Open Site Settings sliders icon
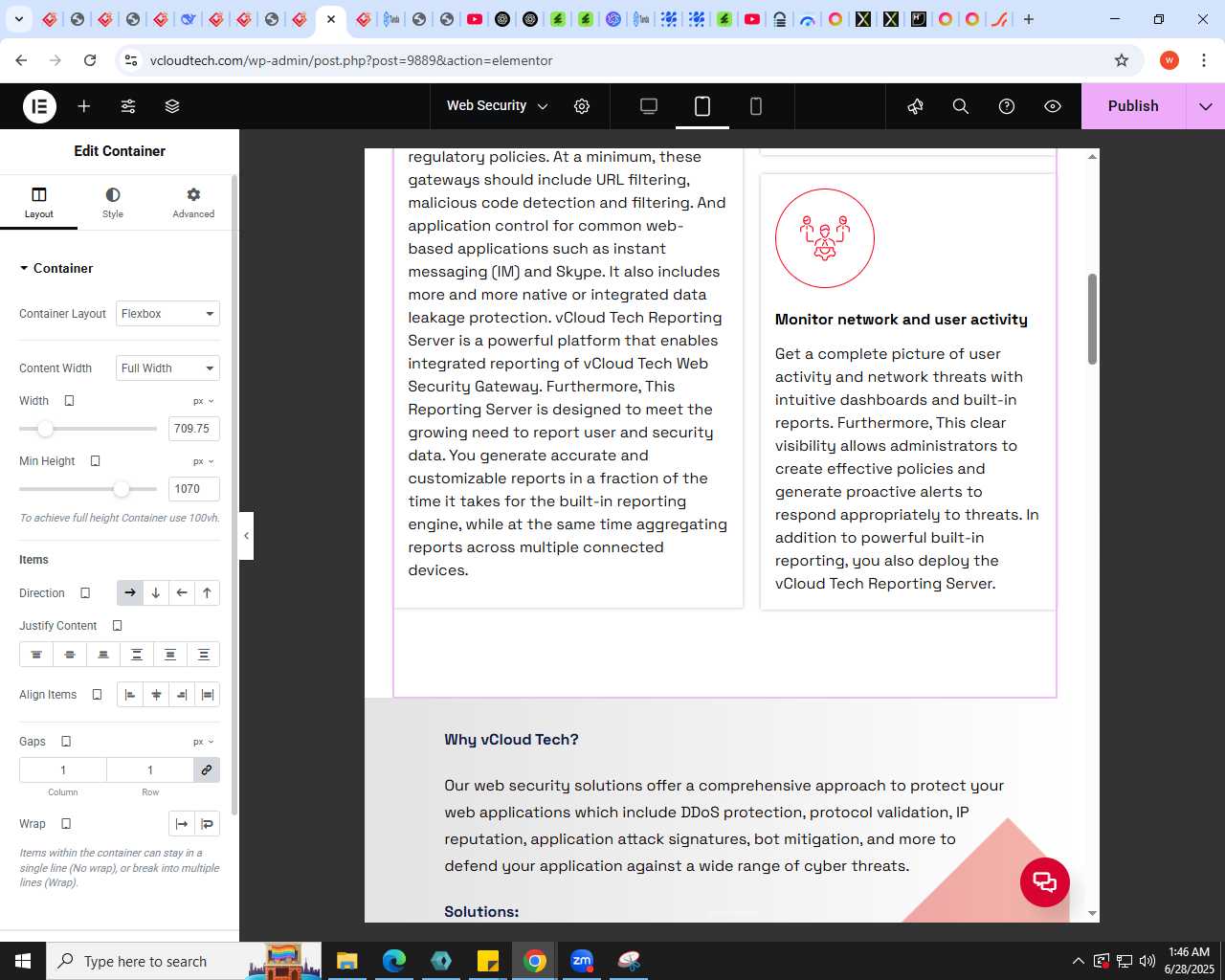 pyautogui.click(x=128, y=106)
